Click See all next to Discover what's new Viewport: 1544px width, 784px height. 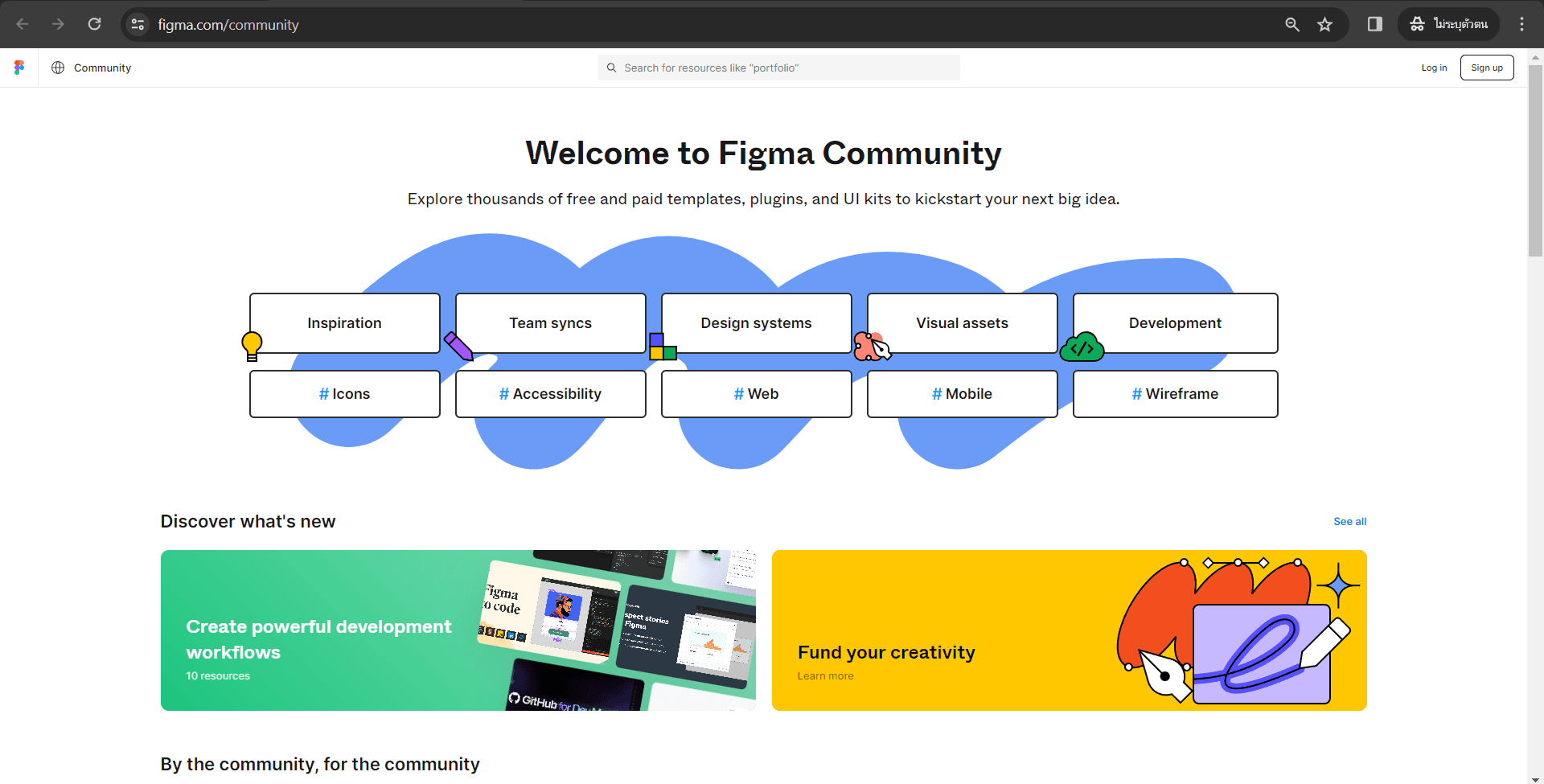pos(1349,521)
